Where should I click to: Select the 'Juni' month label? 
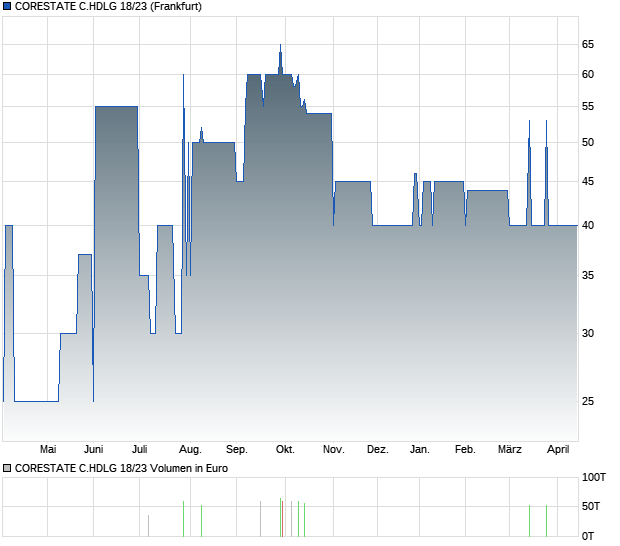point(95,450)
